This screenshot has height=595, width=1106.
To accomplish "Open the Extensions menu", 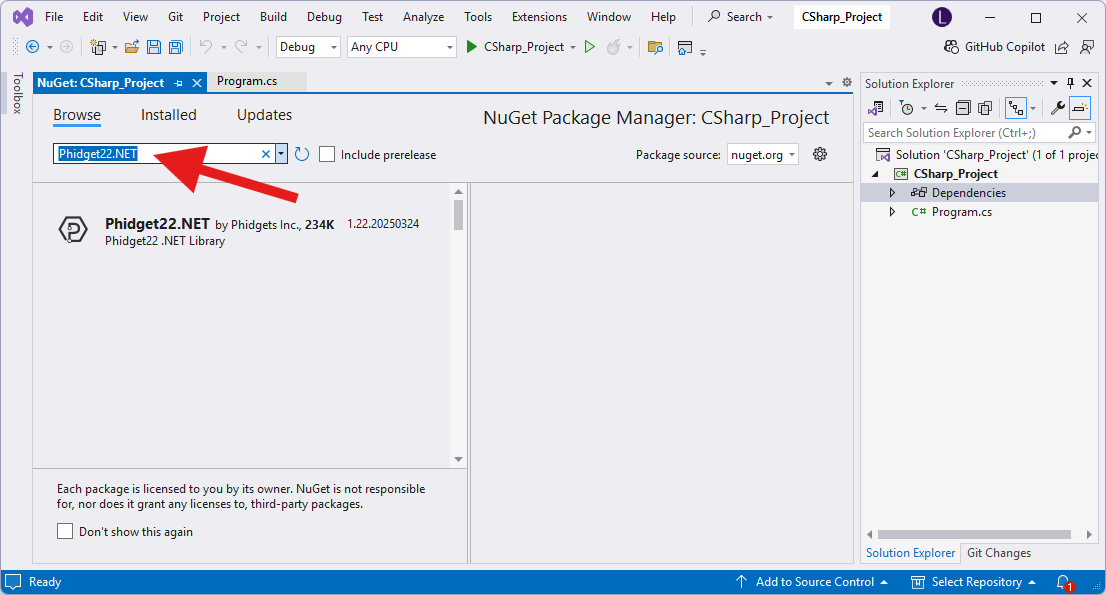I will [x=540, y=17].
